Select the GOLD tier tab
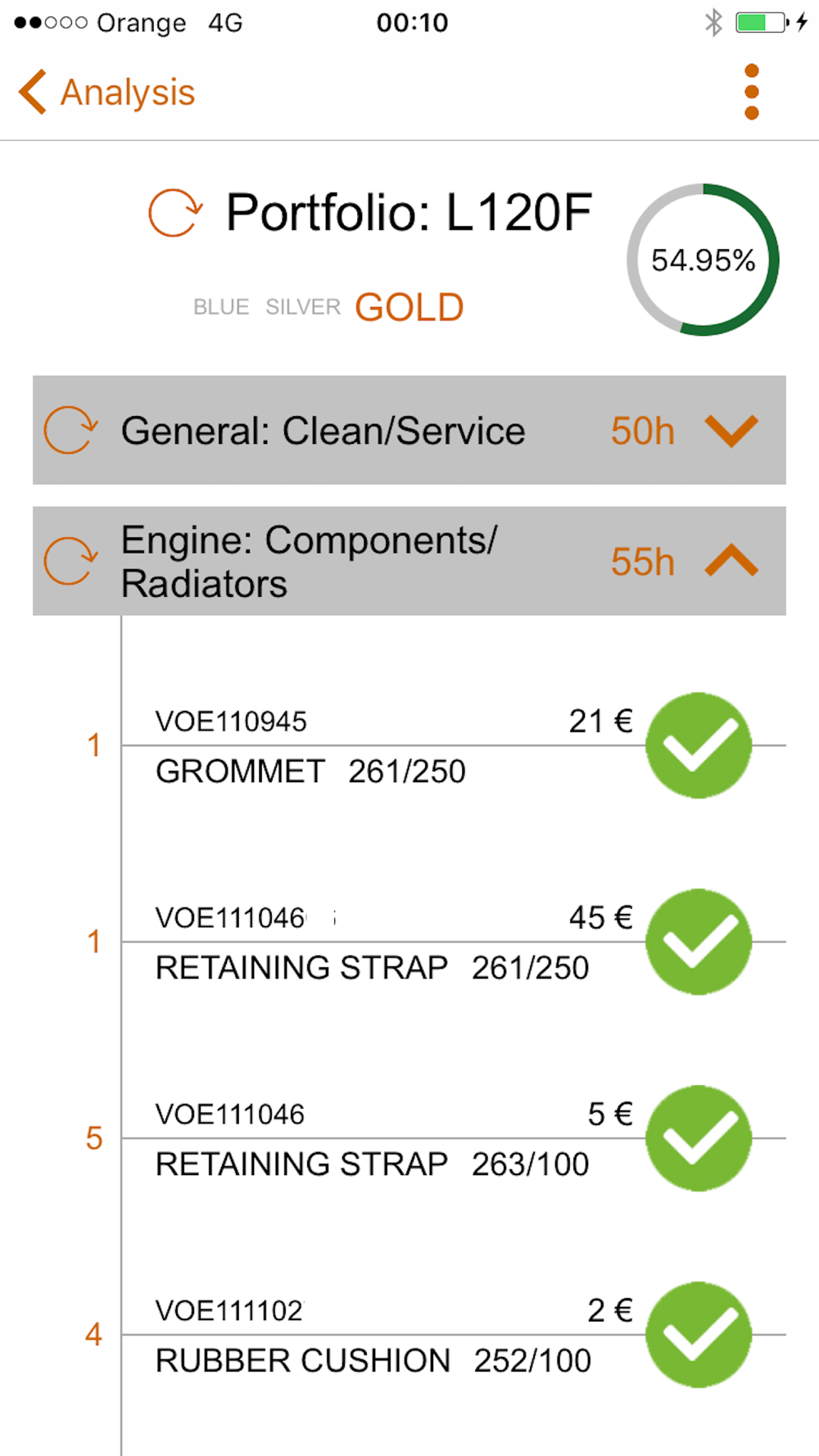Image resolution: width=819 pixels, height=1456 pixels. (x=409, y=308)
